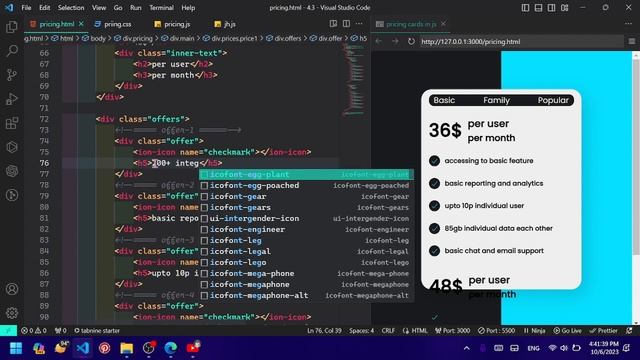Click tabnine starter in status bar
This screenshot has width=640, height=360.
click(97, 331)
